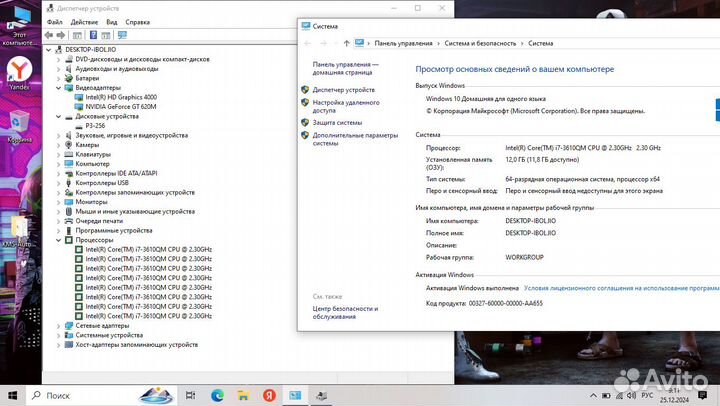This screenshot has width=720, height=406.
Task: Open the Файл menu
Action: 55,22
